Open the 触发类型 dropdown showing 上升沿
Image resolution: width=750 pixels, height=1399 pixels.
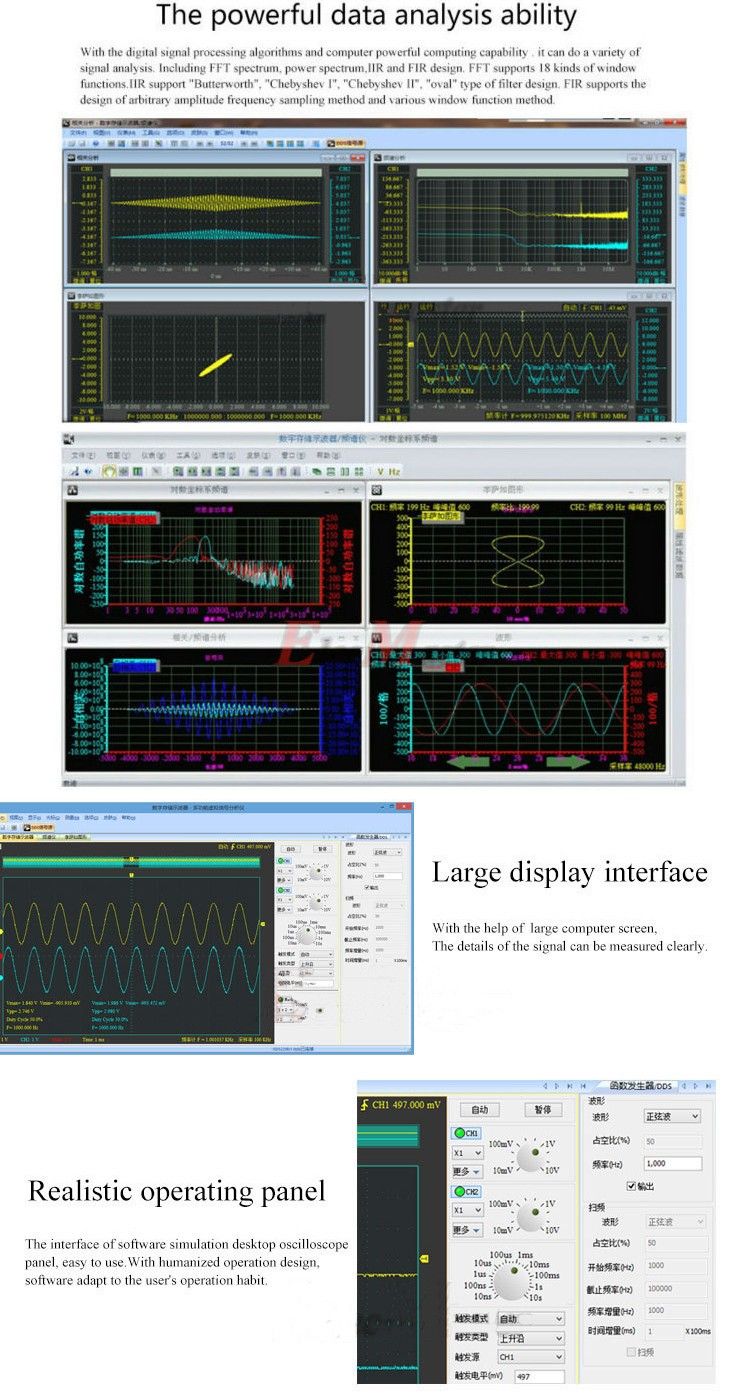[530, 1338]
